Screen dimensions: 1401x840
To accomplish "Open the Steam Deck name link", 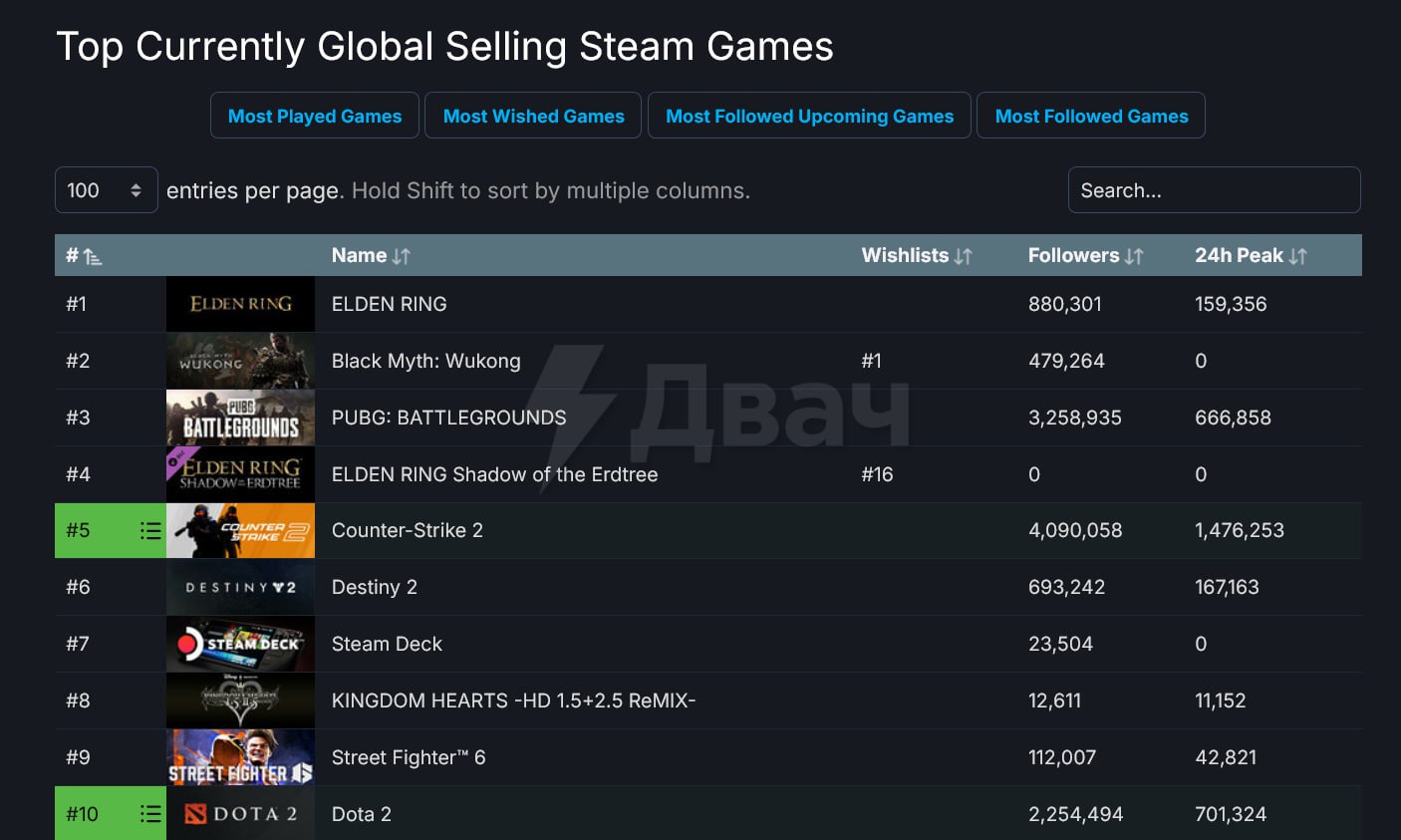I will (x=387, y=645).
